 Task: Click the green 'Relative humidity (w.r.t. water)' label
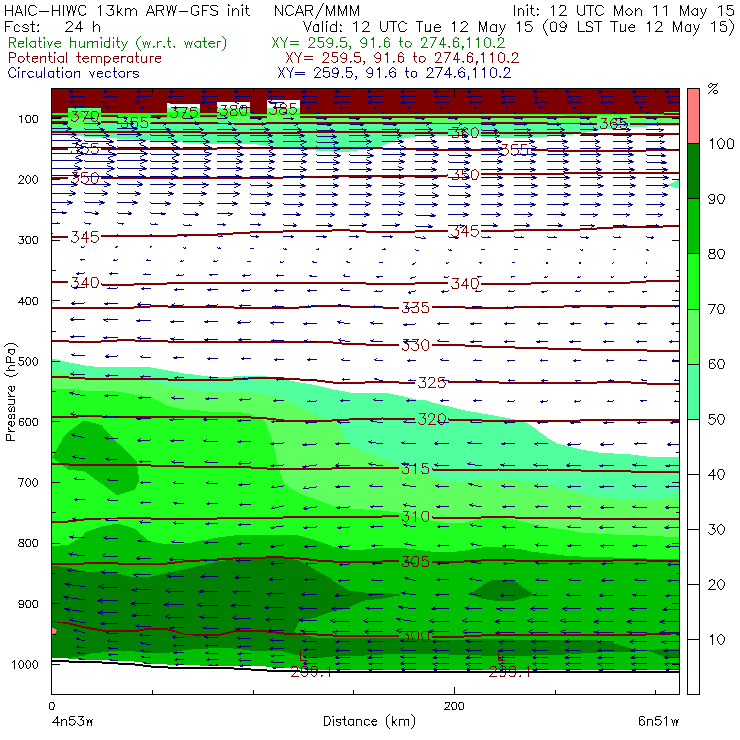tap(118, 43)
